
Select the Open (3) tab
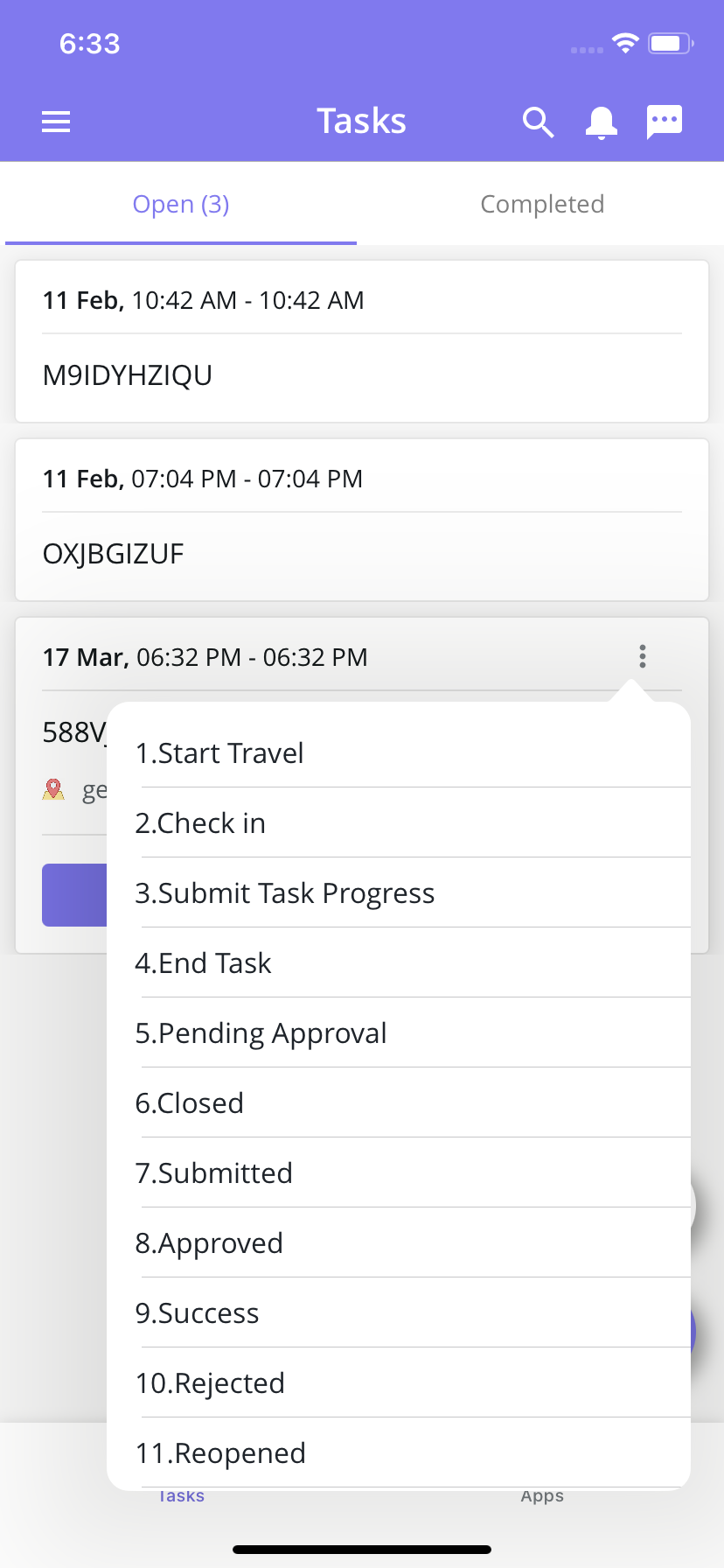[x=181, y=204]
